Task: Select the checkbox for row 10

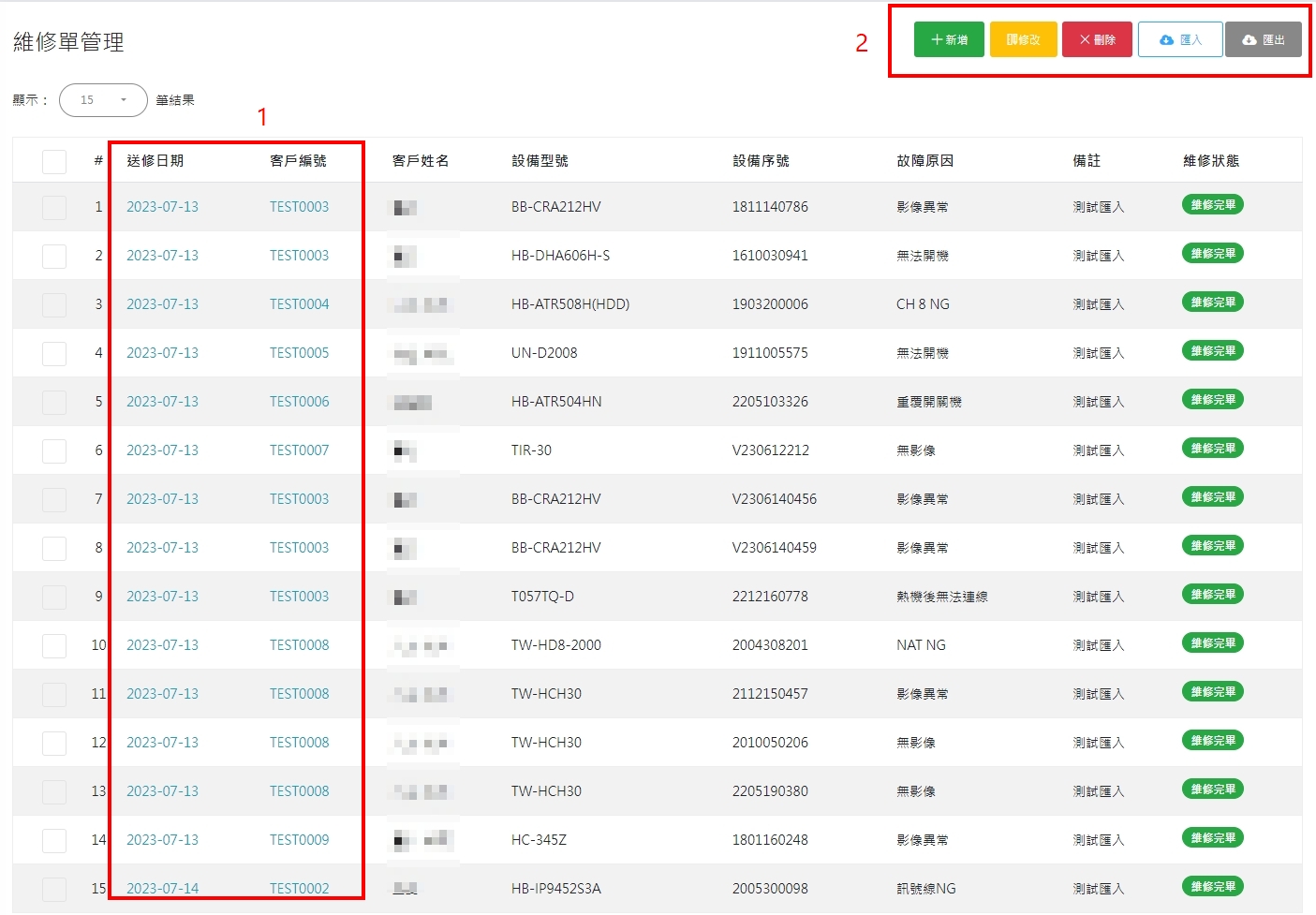Action: click(54, 645)
